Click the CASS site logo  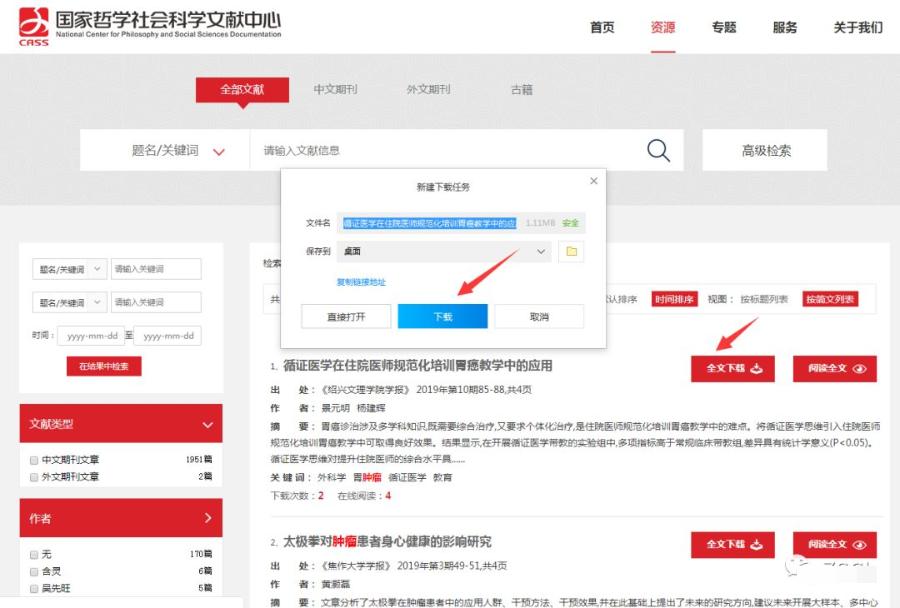(33, 25)
